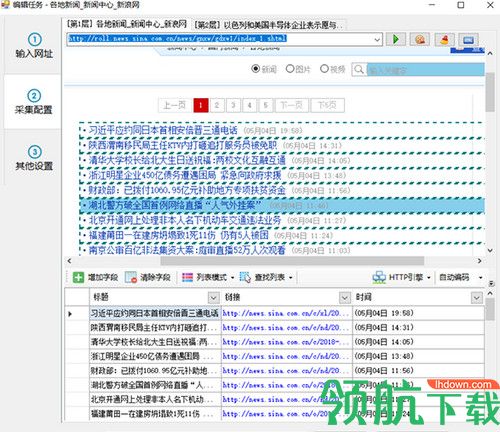The width and height of the screenshot is (500, 432).
Task: Select table title cell 财政部:已拨付1060.95亿元补助地
Action: tap(155, 371)
